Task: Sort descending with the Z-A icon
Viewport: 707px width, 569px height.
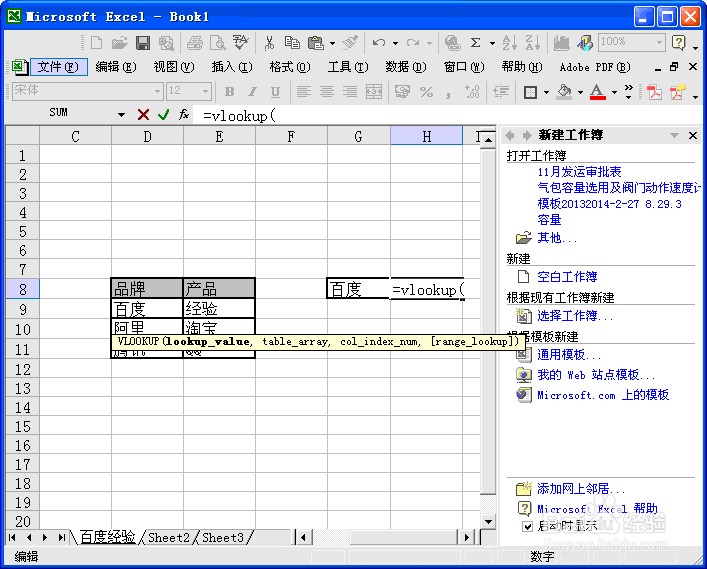Action: (533, 43)
